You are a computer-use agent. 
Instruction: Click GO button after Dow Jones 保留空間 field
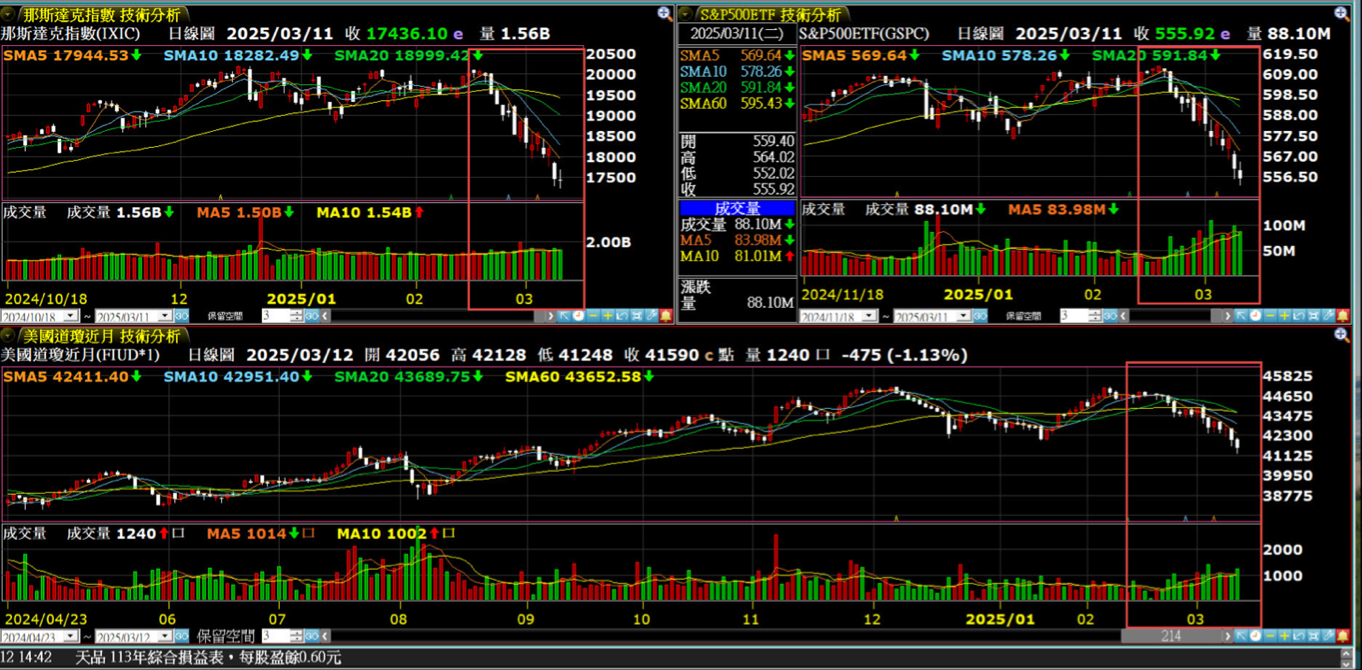coord(312,636)
